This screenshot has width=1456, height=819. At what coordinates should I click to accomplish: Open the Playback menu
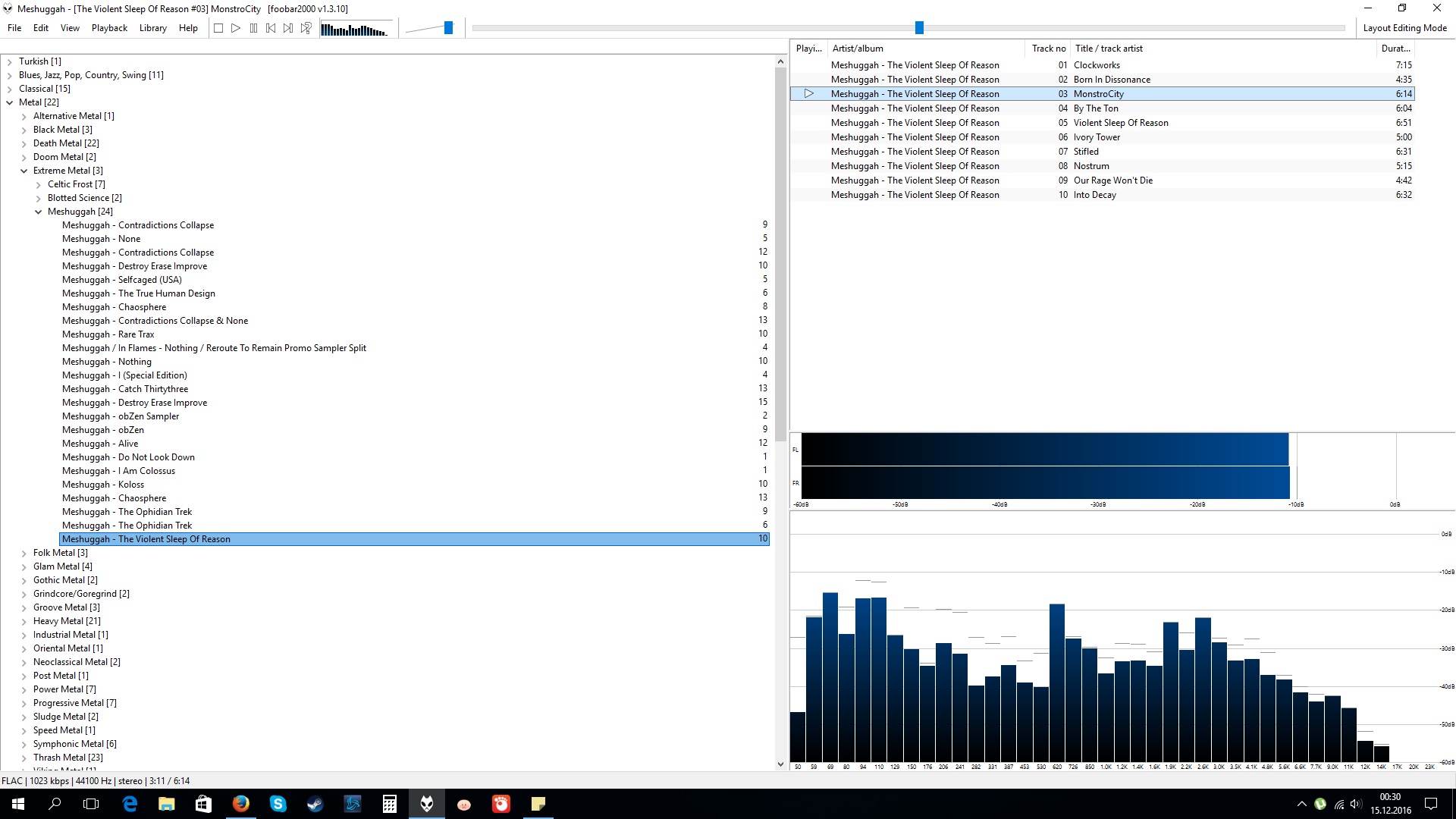[109, 28]
